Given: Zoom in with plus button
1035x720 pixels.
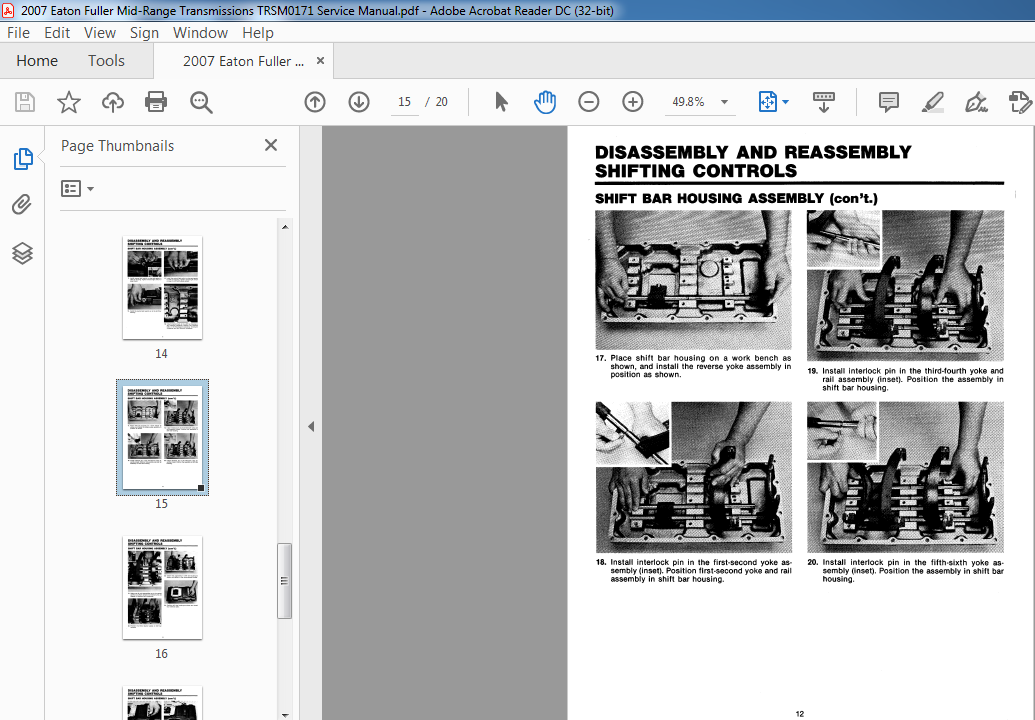Looking at the screenshot, I should [x=632, y=102].
